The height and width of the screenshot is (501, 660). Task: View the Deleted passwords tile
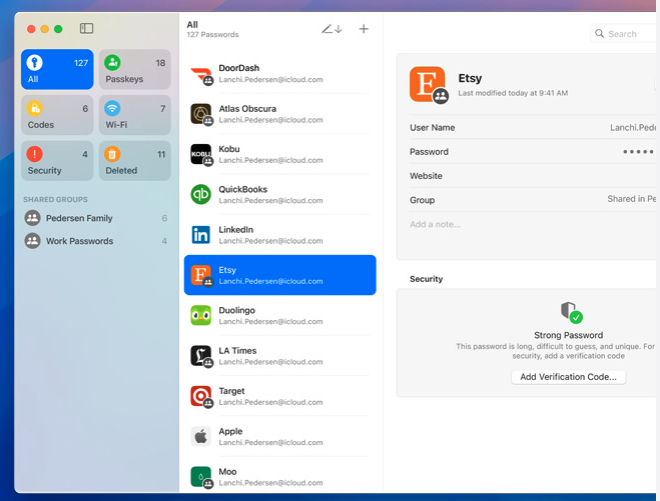tap(134, 161)
